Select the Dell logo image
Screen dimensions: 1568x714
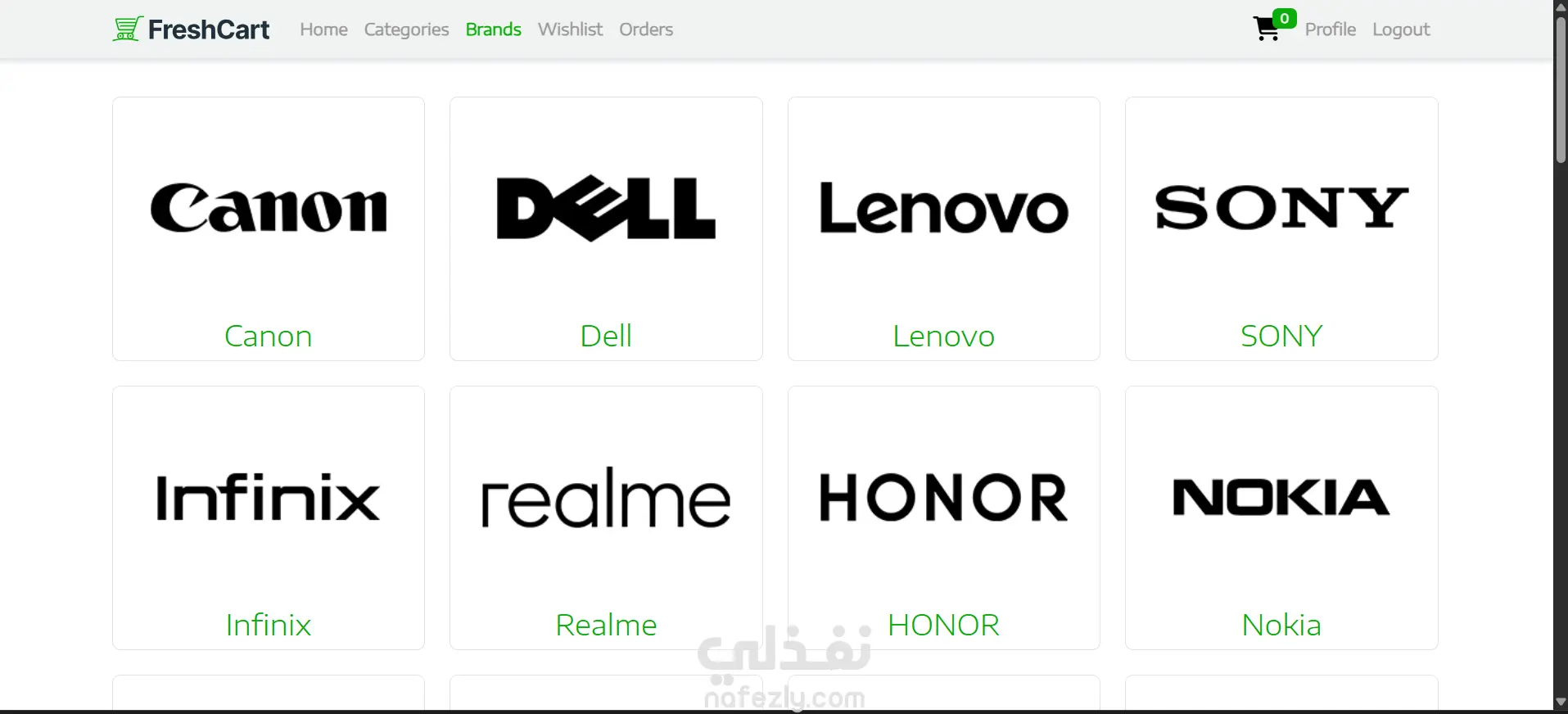tap(606, 209)
